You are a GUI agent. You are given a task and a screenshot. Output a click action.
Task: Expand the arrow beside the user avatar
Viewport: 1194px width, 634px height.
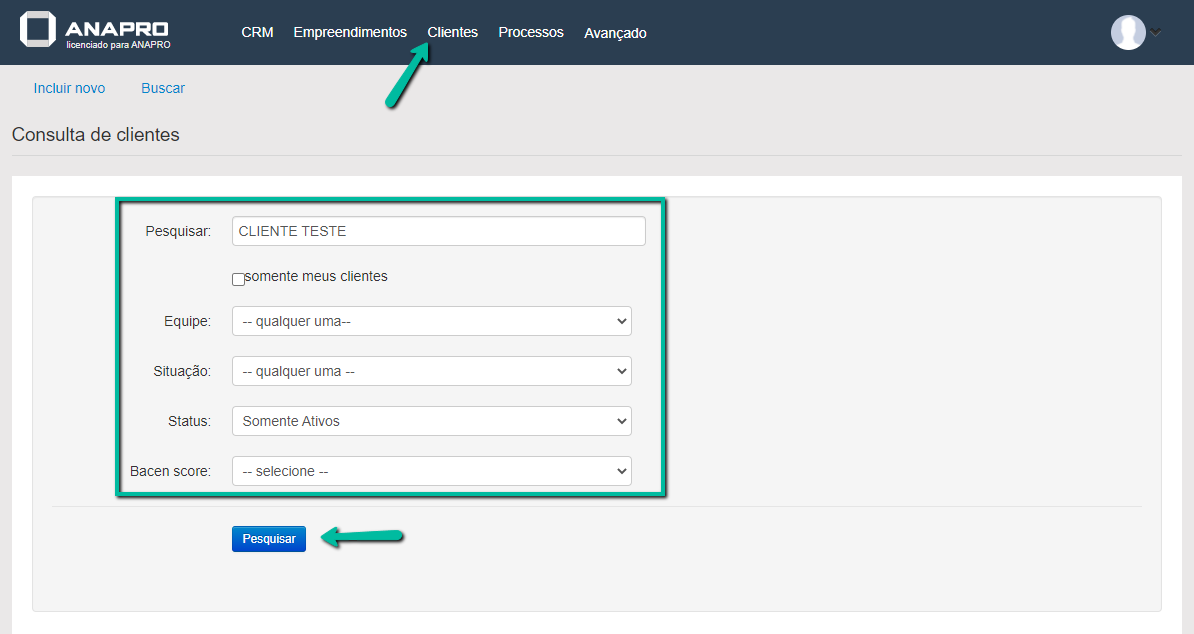click(1156, 33)
